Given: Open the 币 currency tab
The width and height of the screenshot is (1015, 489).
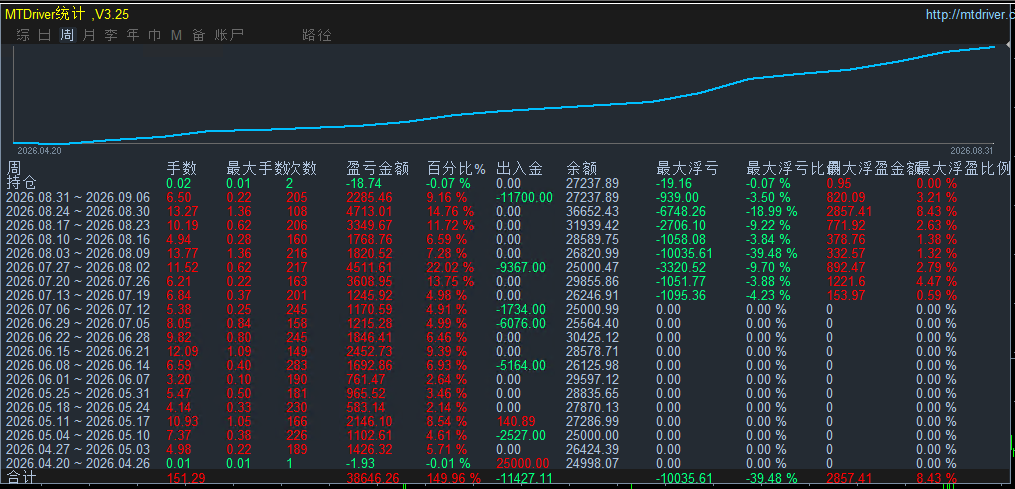Looking at the screenshot, I should [x=155, y=35].
